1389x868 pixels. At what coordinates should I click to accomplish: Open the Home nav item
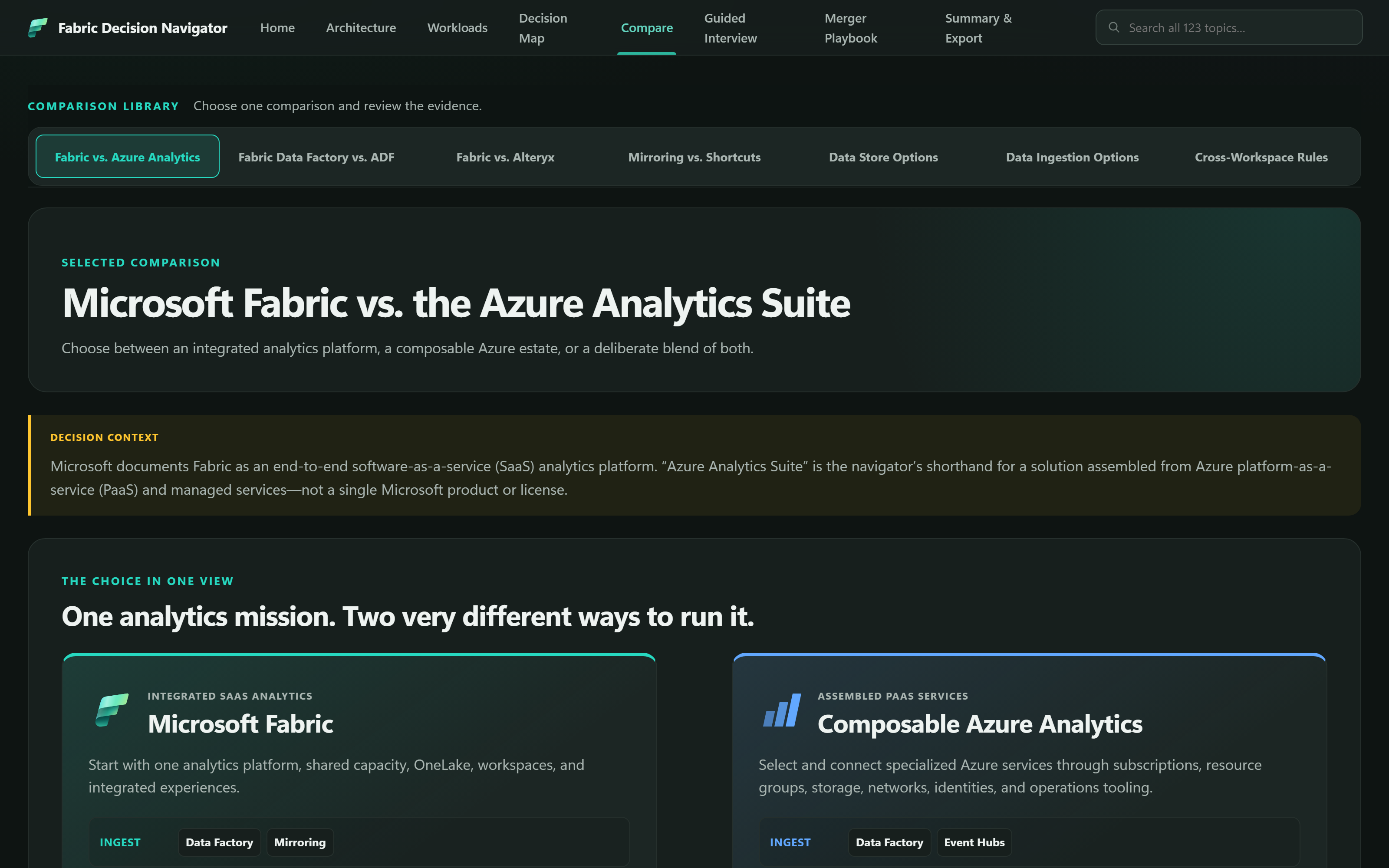pyautogui.click(x=277, y=27)
